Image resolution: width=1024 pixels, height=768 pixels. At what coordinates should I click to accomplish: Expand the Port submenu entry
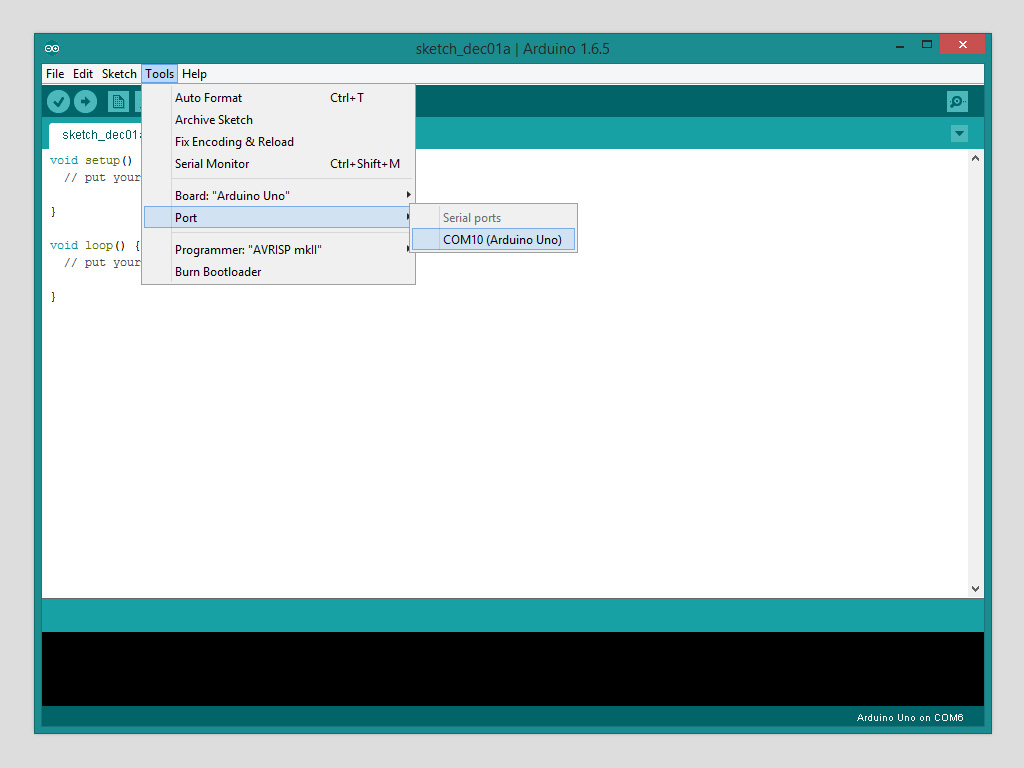click(x=279, y=217)
